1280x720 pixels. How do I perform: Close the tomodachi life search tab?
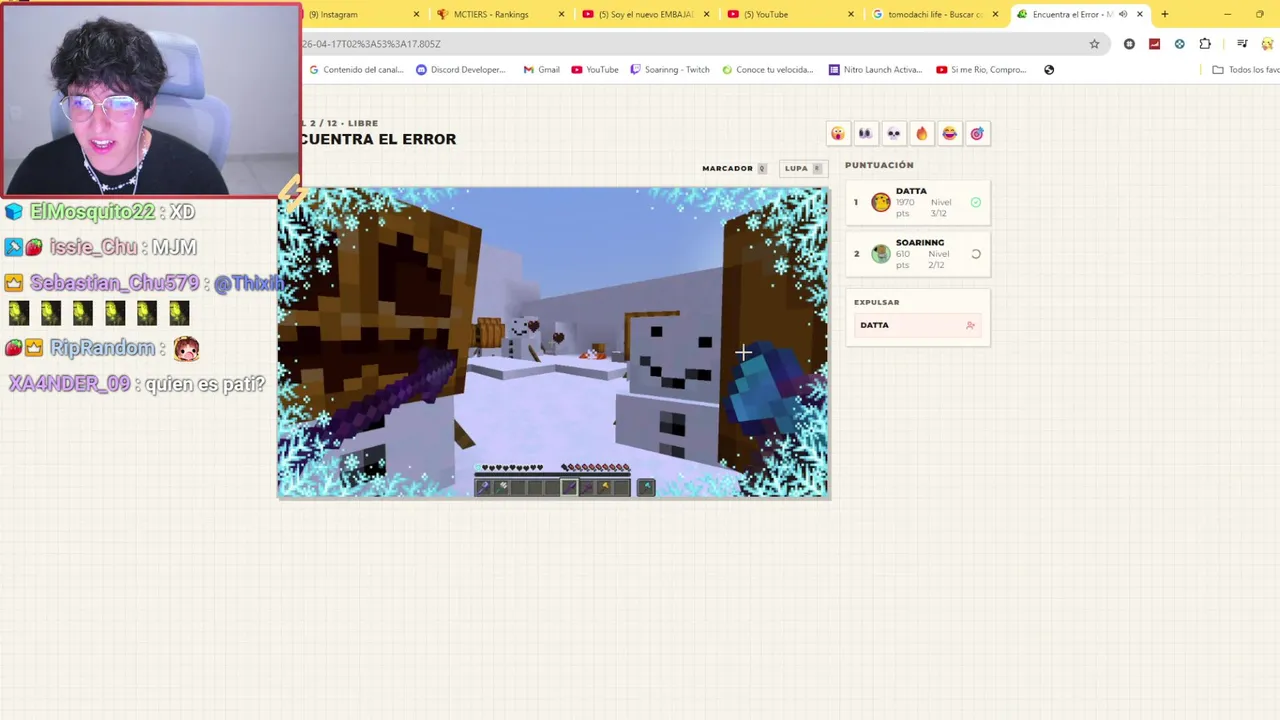(x=995, y=14)
